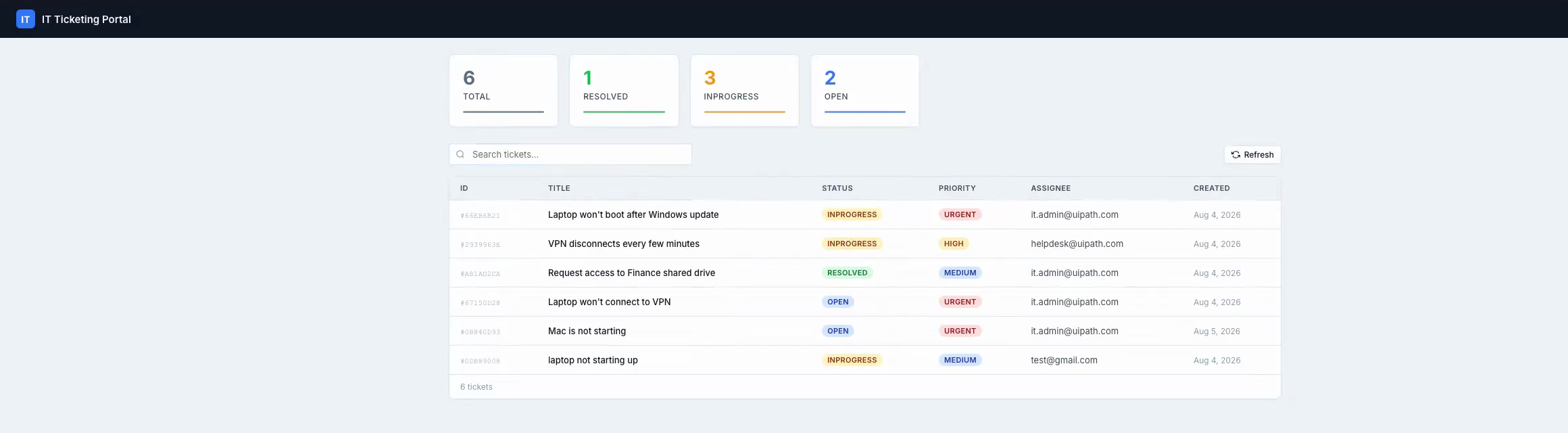
Task: Focus the Search tickets field
Action: [570, 154]
